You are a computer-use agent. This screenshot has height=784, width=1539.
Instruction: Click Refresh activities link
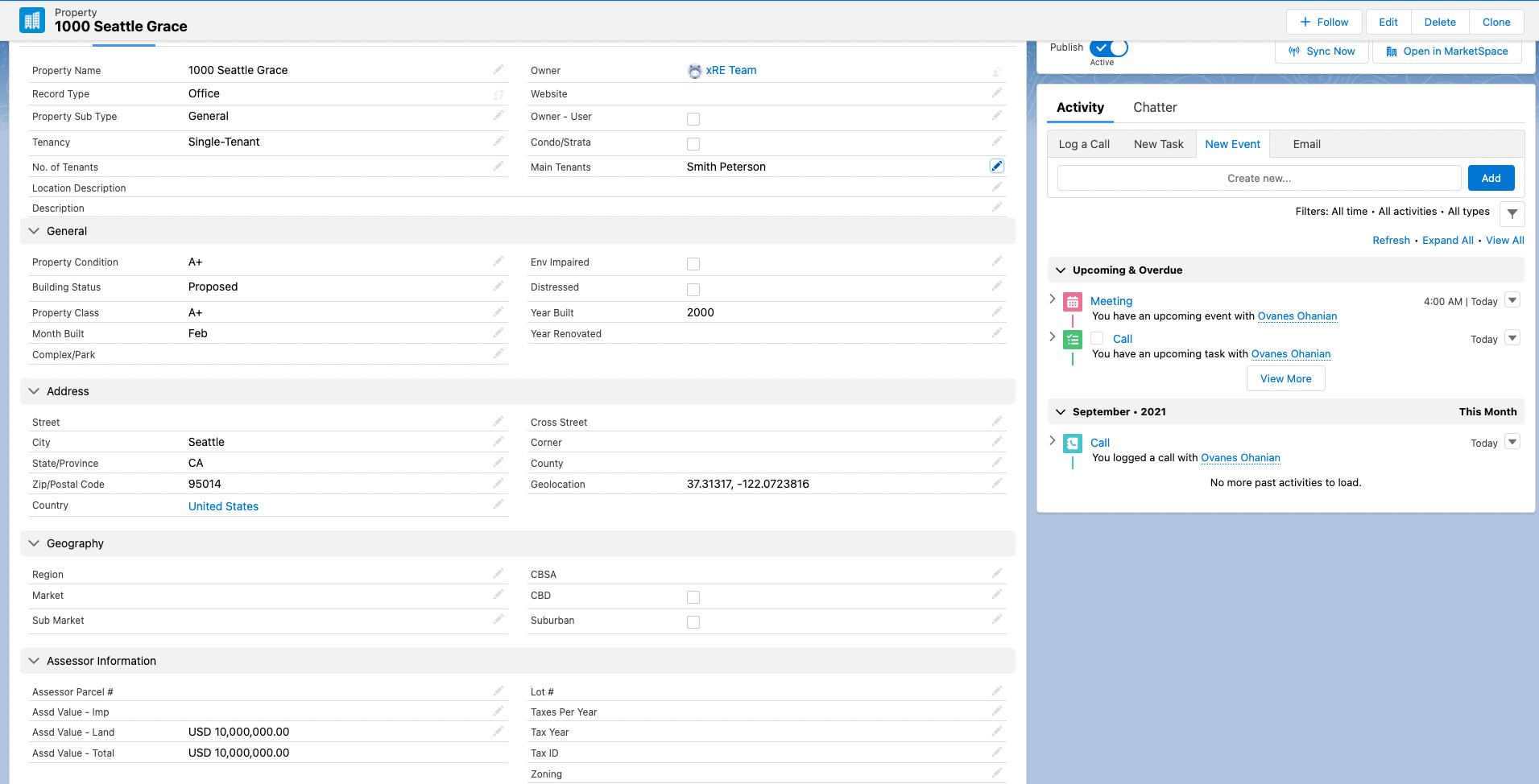(x=1391, y=240)
